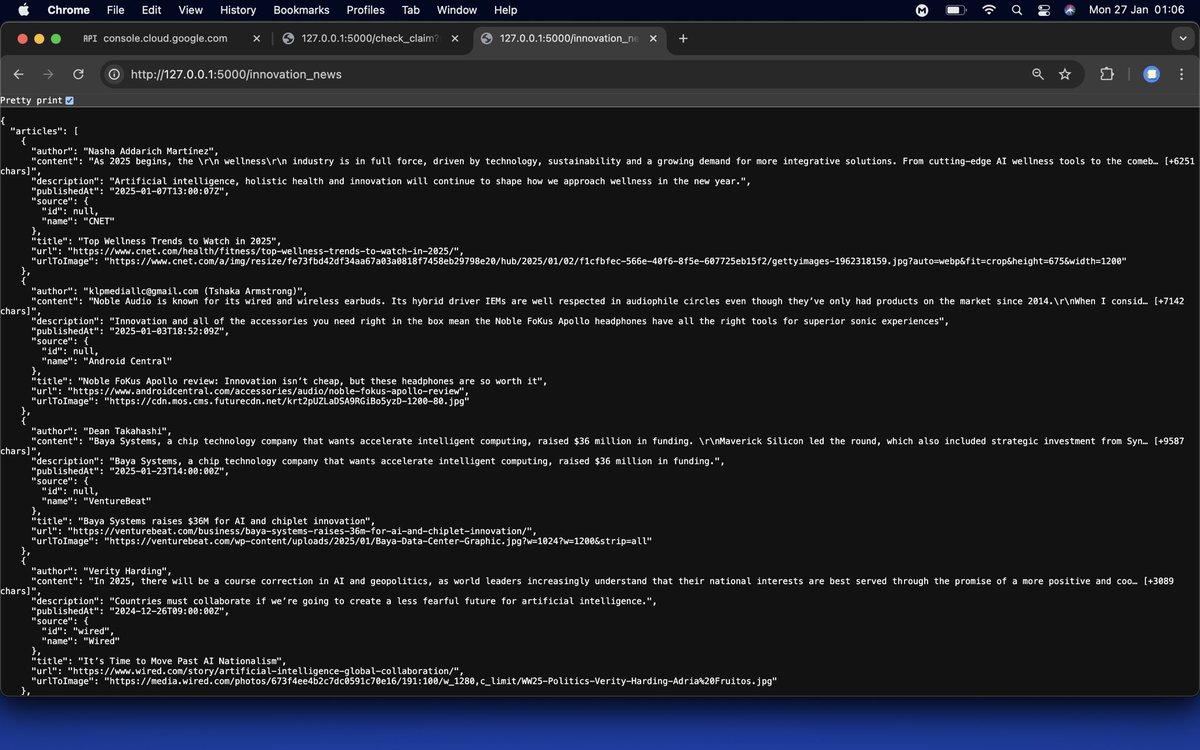The height and width of the screenshot is (750, 1200).
Task: Show battery status menu
Action: tap(956, 10)
